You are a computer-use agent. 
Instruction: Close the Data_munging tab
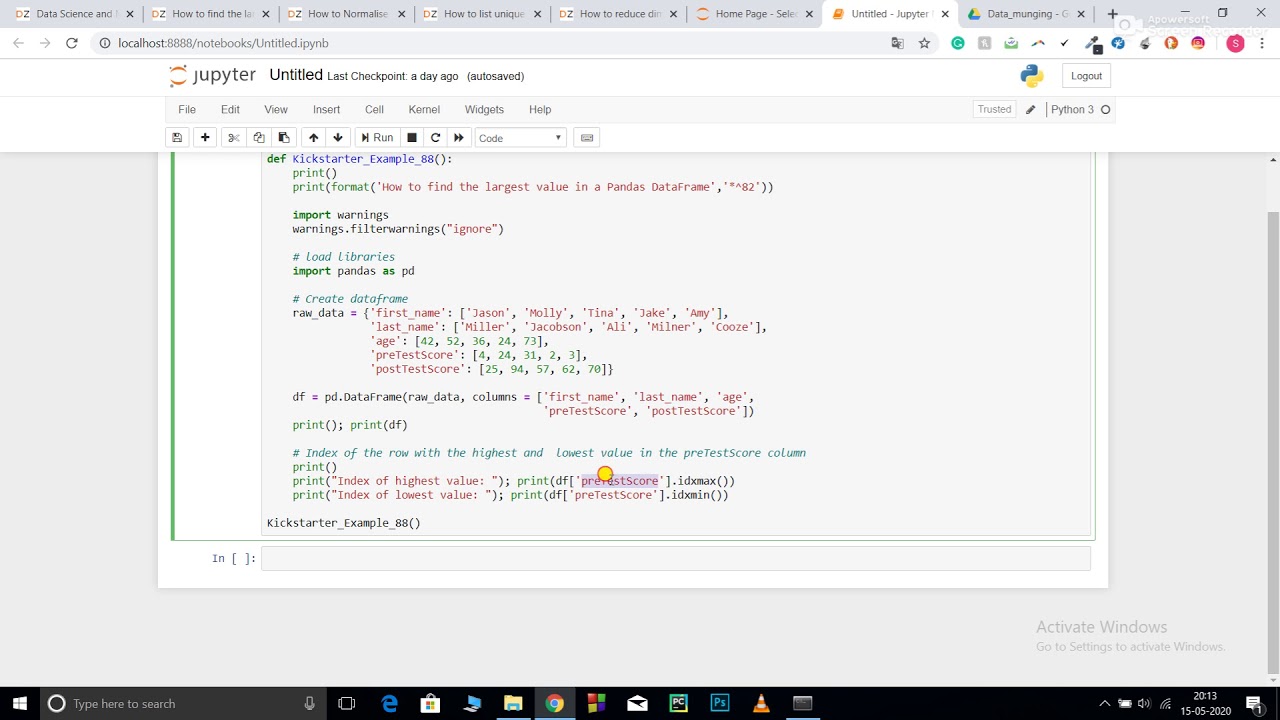(1079, 14)
